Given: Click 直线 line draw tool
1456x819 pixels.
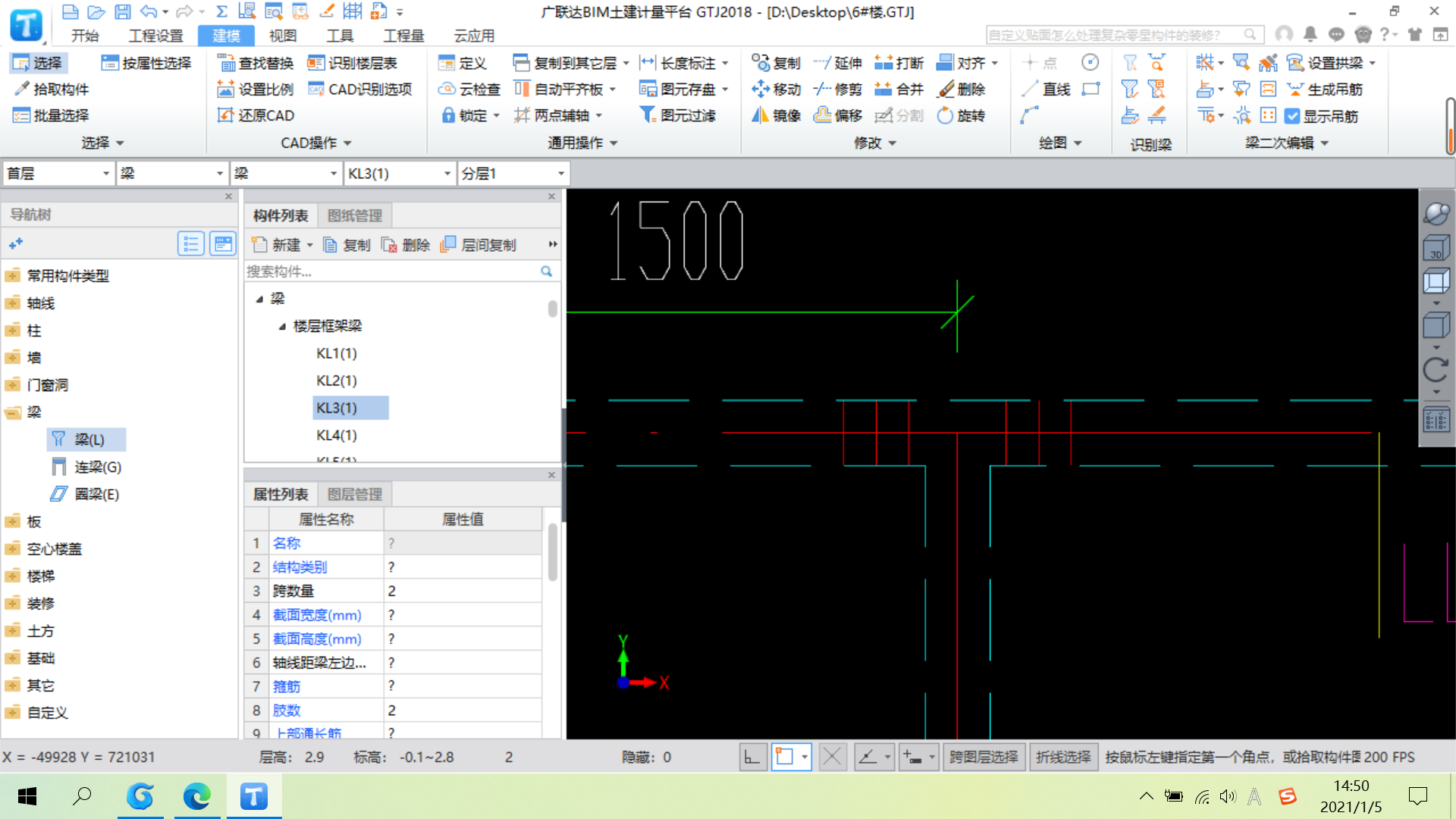Looking at the screenshot, I should point(1046,89).
